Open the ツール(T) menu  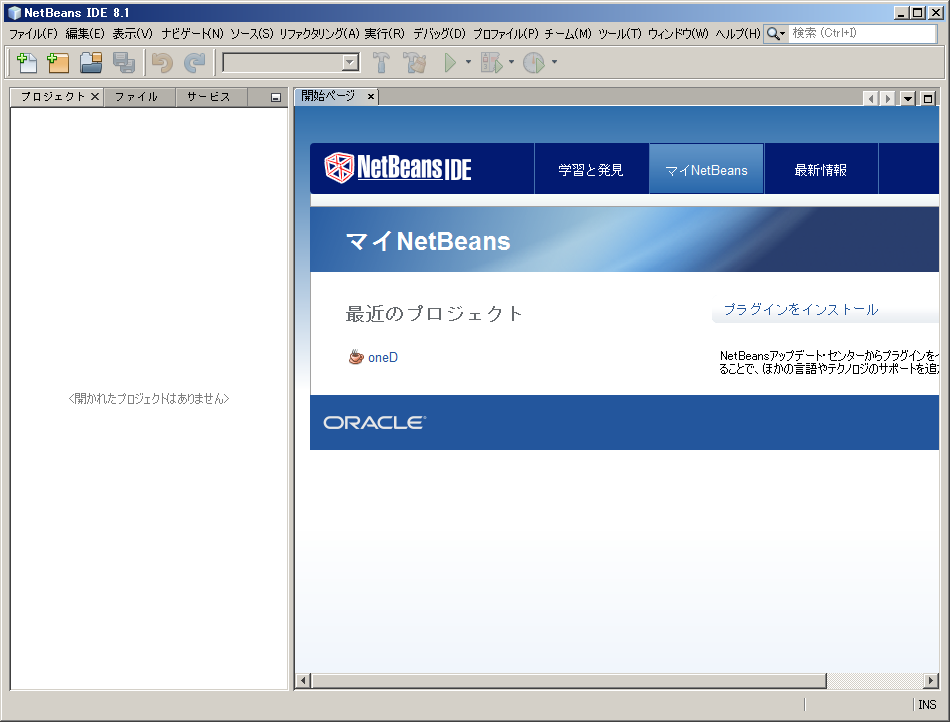pyautogui.click(x=620, y=34)
